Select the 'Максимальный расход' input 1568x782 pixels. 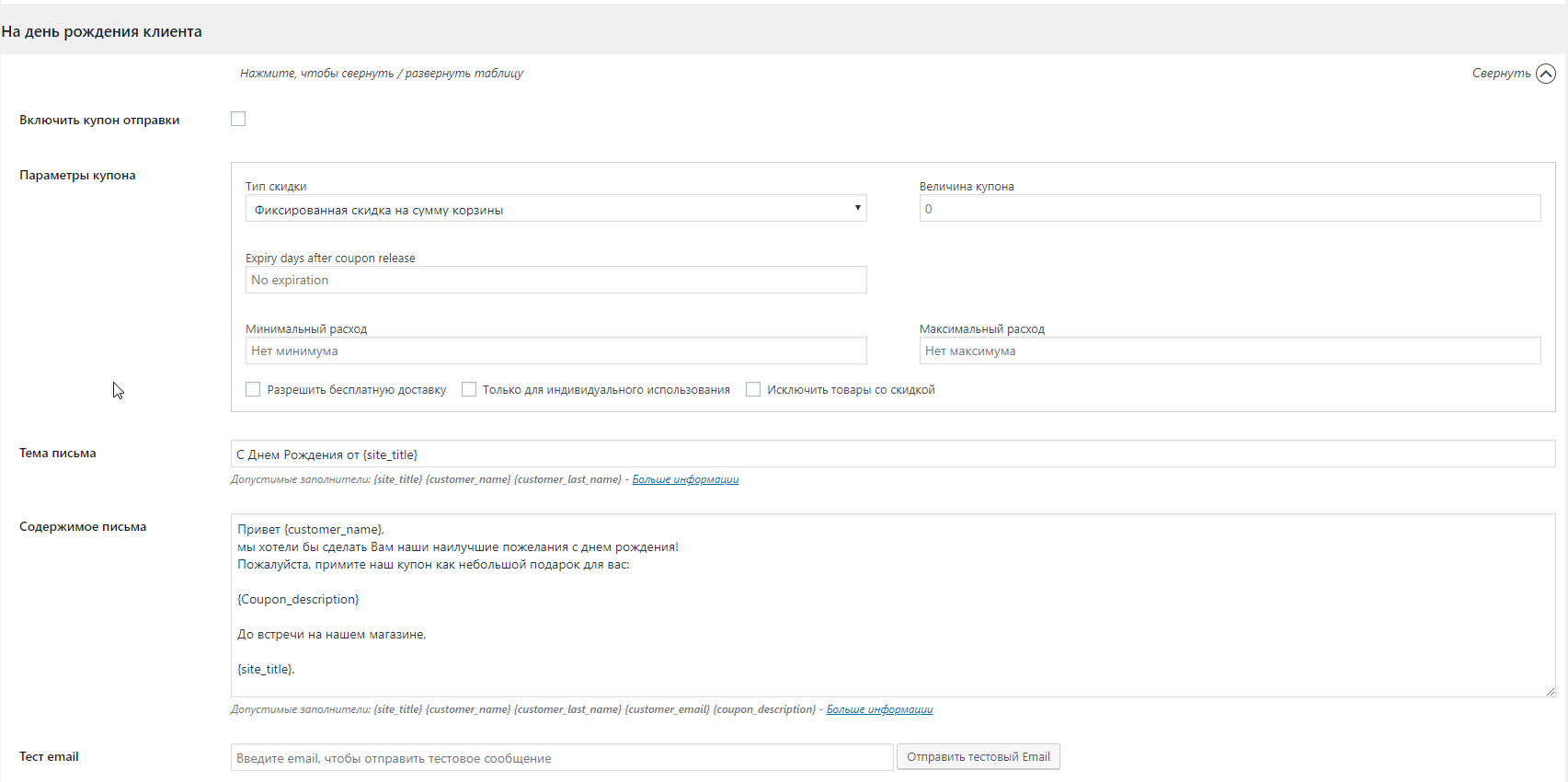[1230, 351]
